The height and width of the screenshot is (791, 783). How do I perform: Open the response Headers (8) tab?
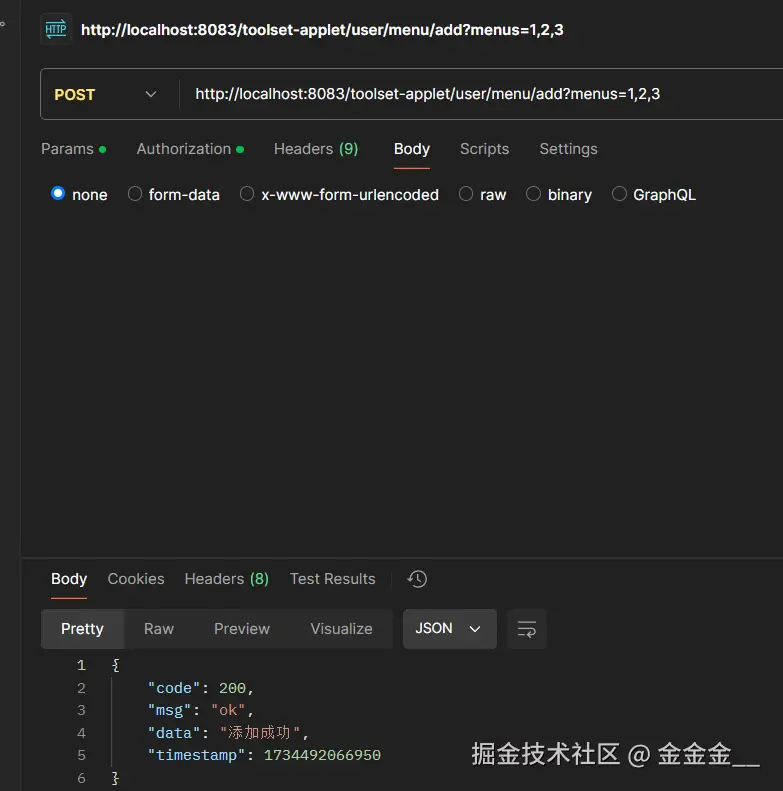coord(227,579)
